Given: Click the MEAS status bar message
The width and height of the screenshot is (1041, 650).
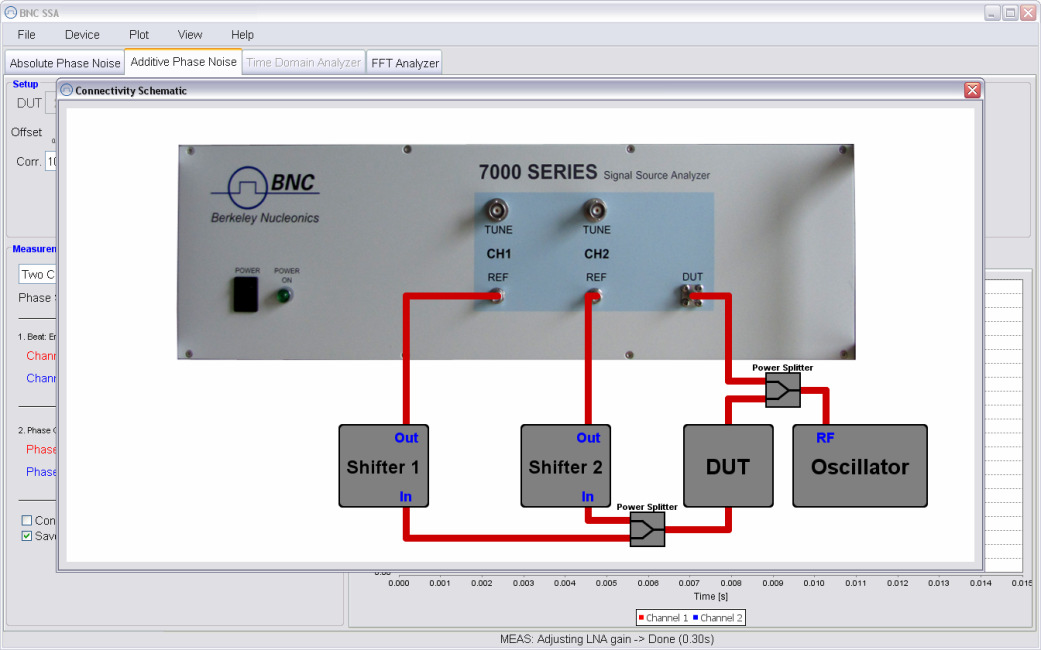Looking at the screenshot, I should pos(607,639).
